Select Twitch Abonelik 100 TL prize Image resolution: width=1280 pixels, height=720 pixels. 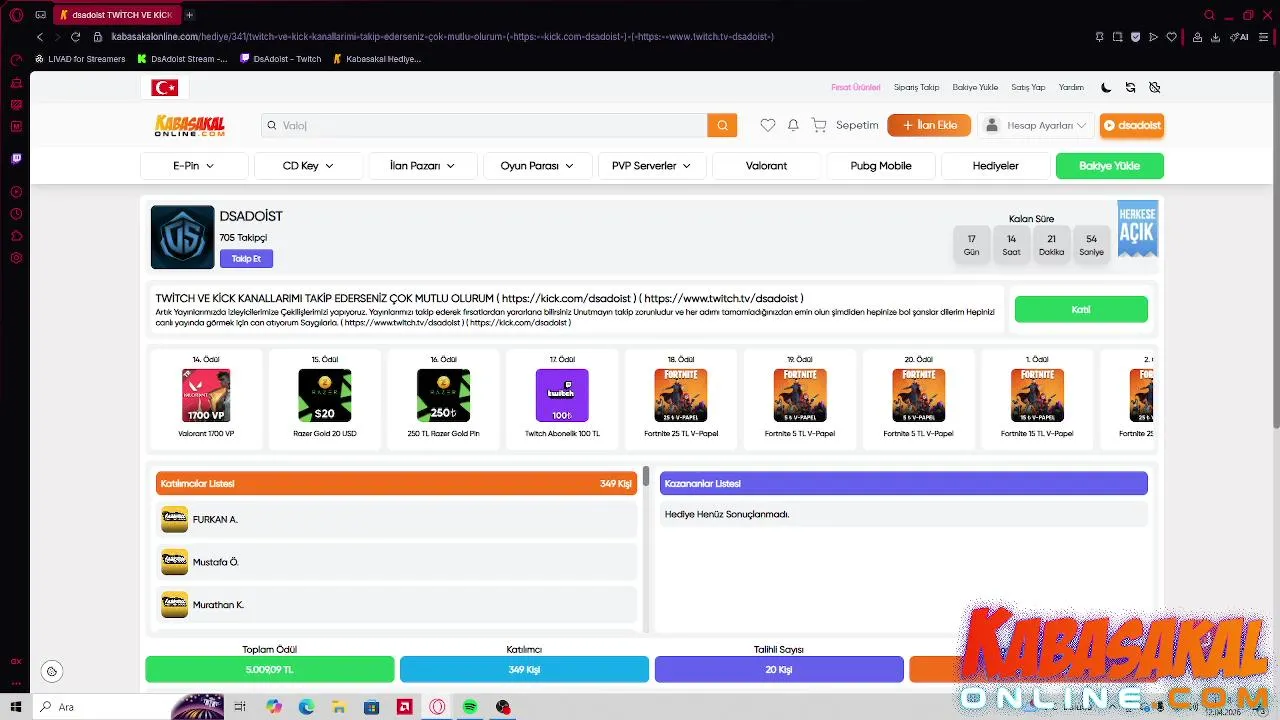[x=562, y=396]
